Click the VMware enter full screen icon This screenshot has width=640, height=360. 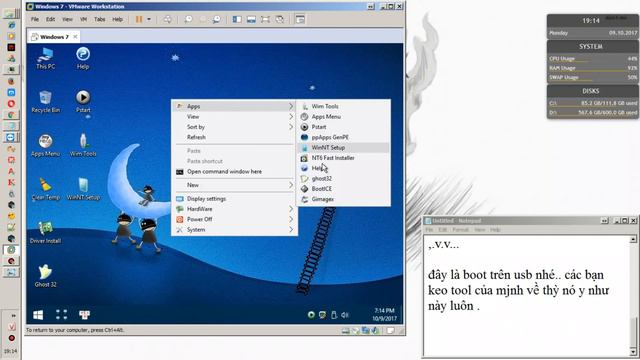click(x=265, y=19)
